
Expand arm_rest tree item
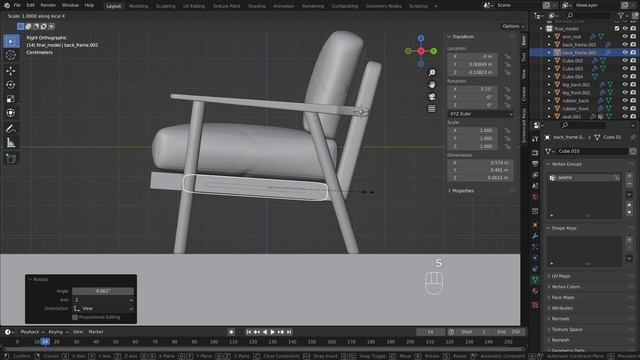549,36
